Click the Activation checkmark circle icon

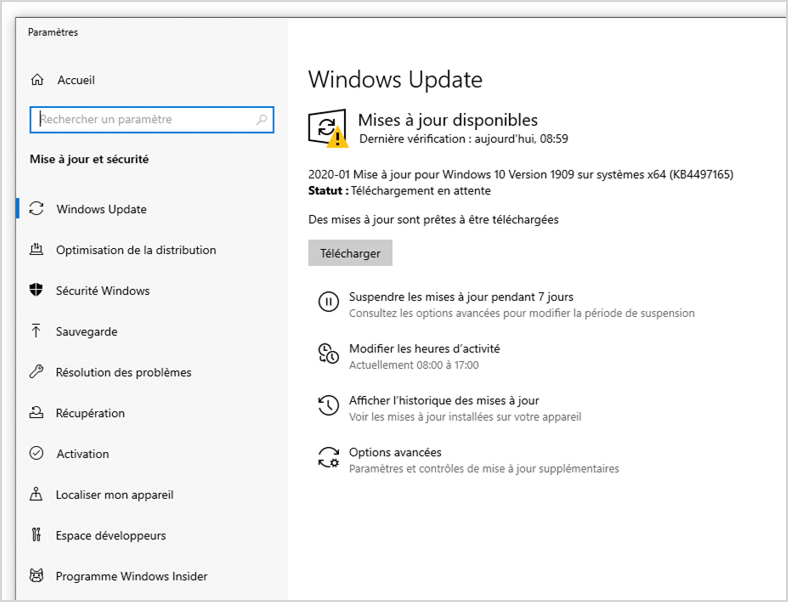(x=36, y=453)
